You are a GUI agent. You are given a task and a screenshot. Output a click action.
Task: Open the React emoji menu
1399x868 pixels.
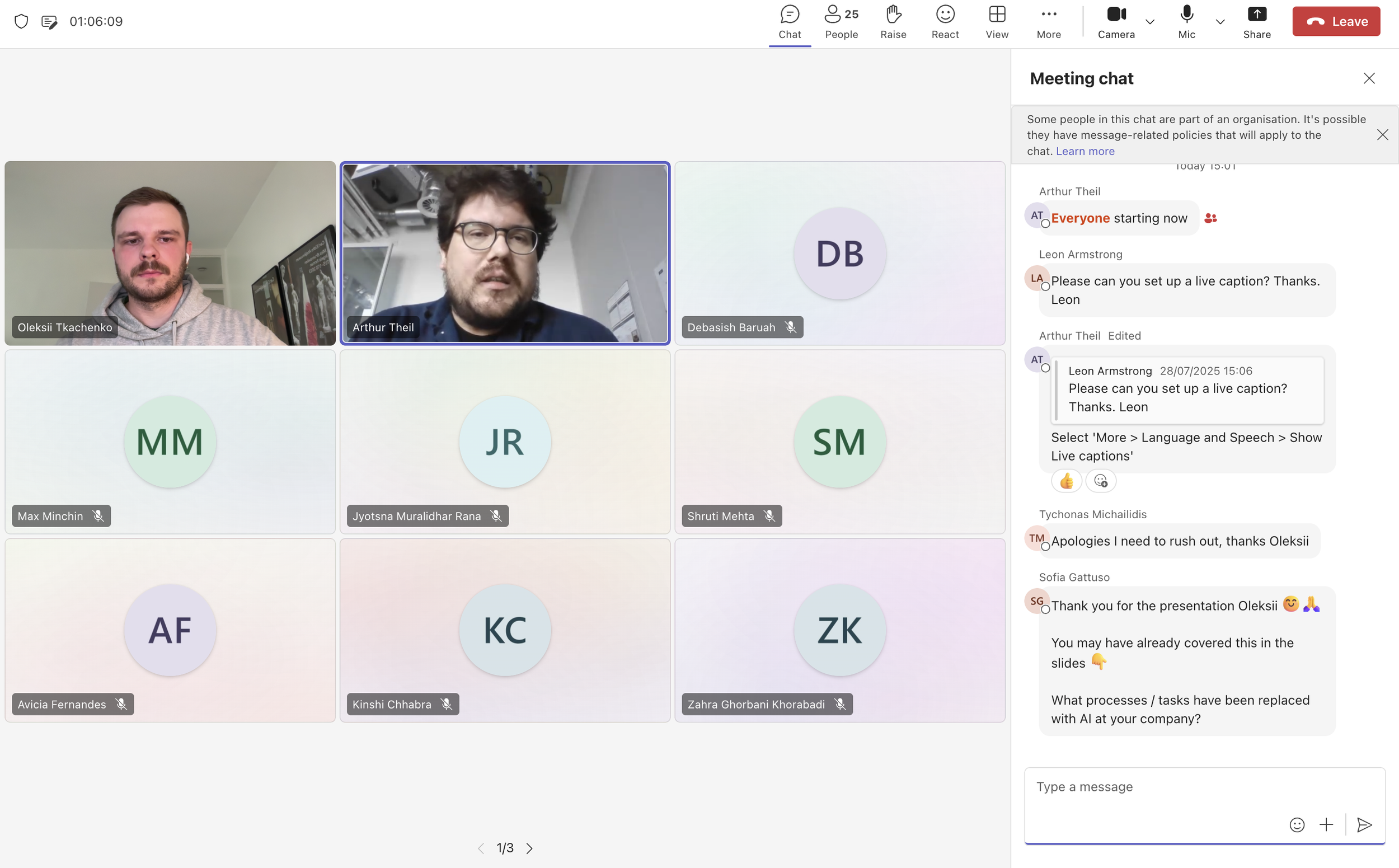pos(945,22)
